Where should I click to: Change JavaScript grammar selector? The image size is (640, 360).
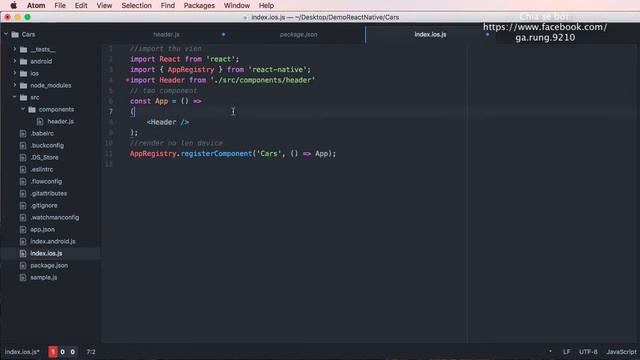pos(621,352)
